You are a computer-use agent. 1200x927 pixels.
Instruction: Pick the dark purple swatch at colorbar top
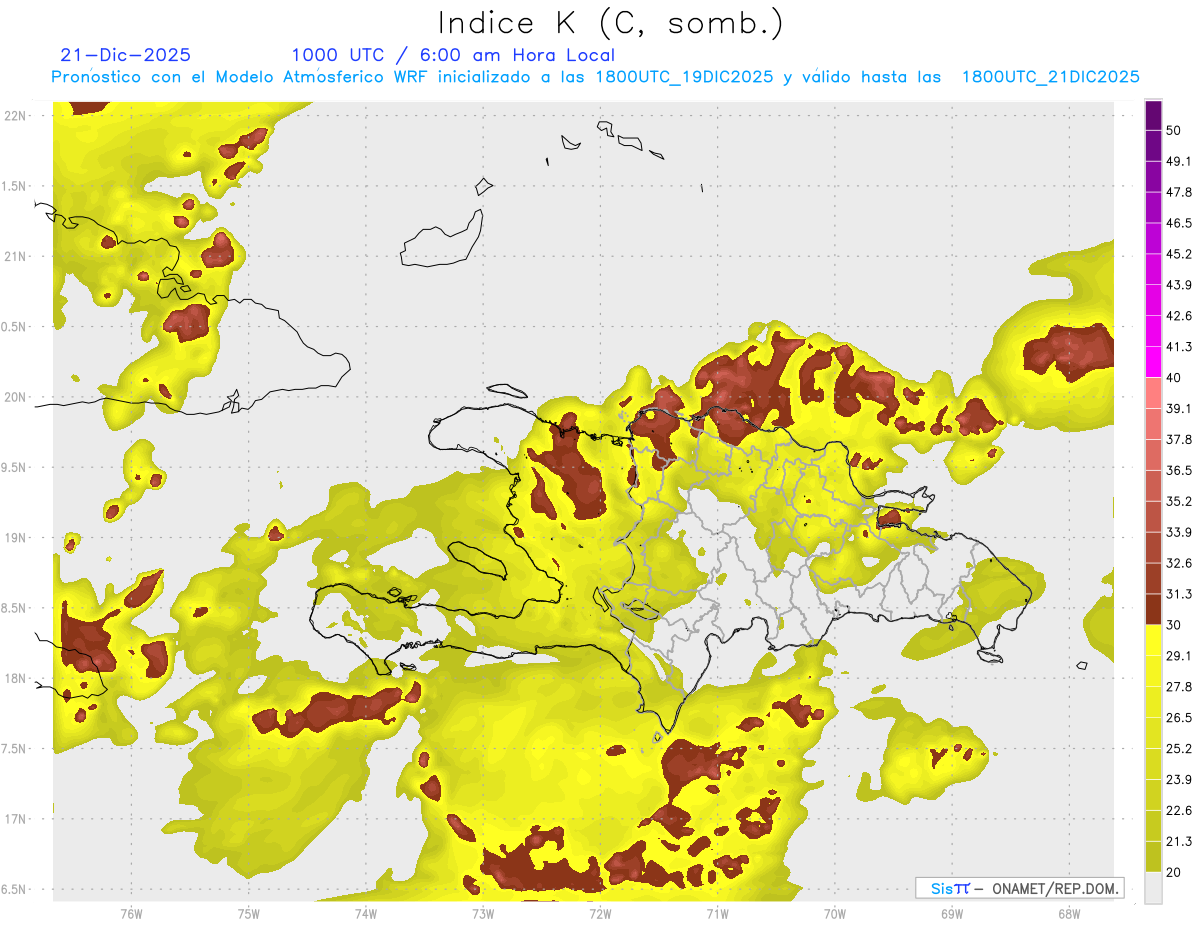(1153, 115)
